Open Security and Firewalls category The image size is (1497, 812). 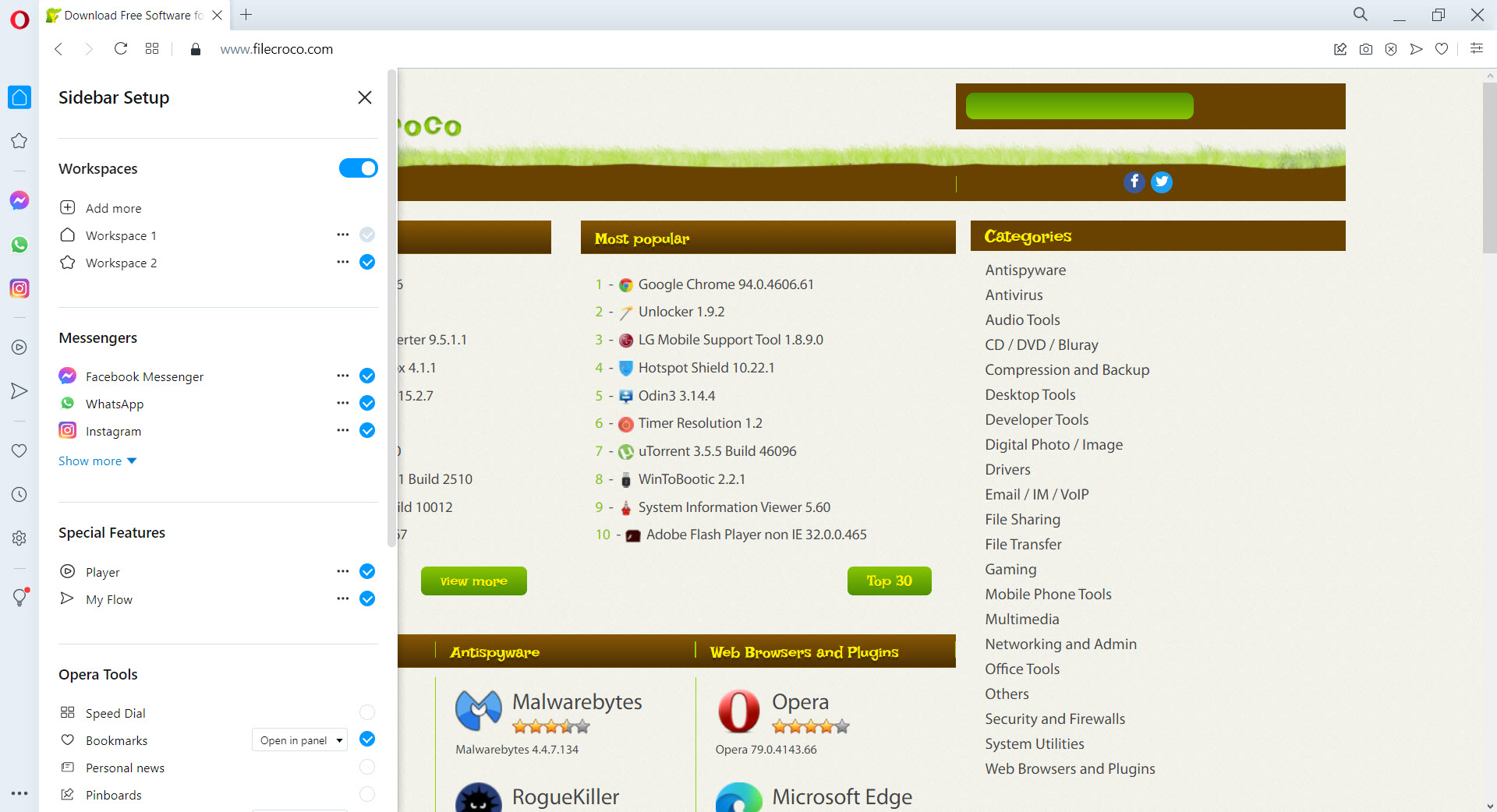point(1055,719)
